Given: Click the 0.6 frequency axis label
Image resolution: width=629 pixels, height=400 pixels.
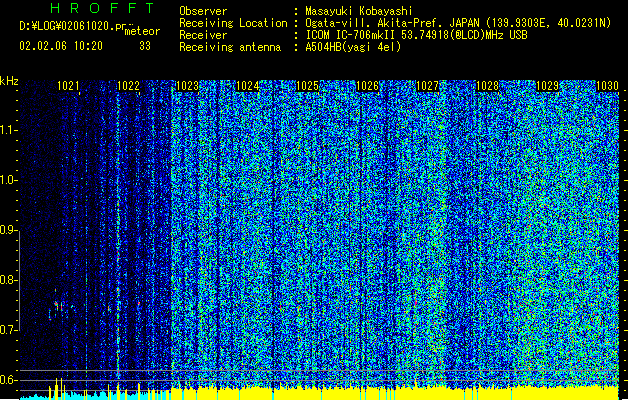Looking at the screenshot, I should (8, 380).
